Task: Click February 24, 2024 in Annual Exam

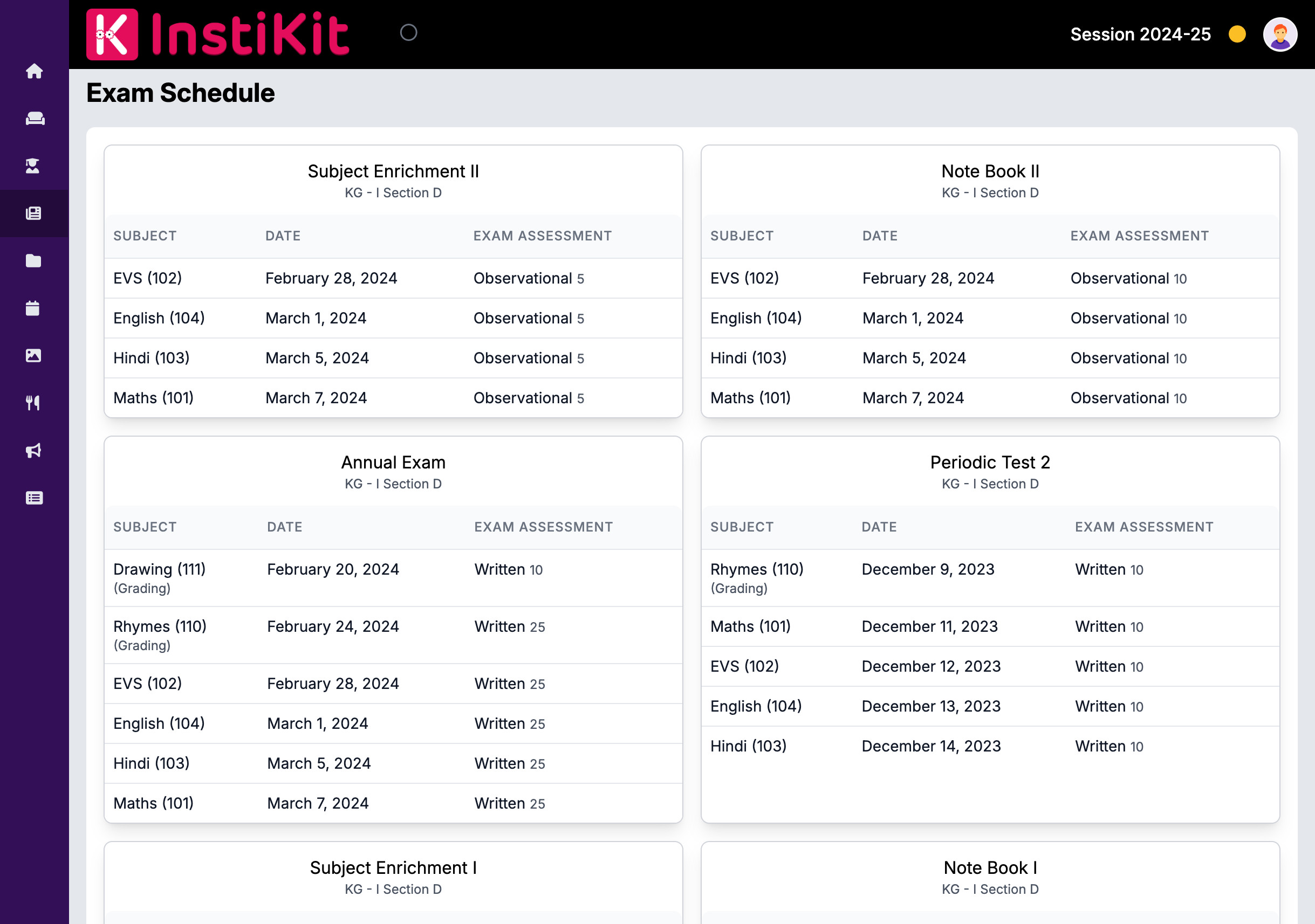Action: (x=333, y=626)
